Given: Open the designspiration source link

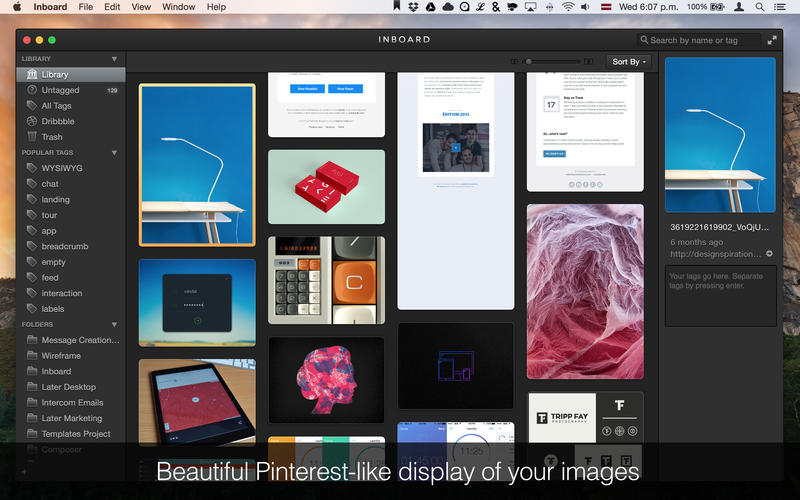Looking at the screenshot, I should point(714,255).
